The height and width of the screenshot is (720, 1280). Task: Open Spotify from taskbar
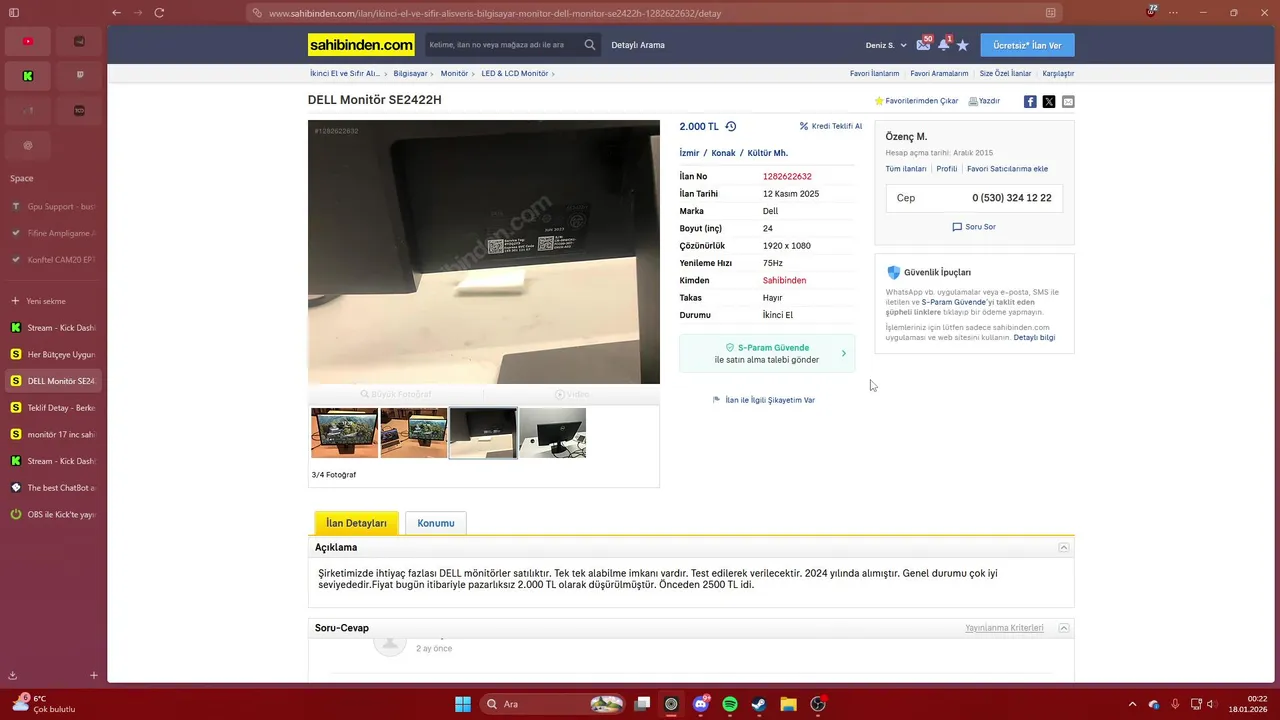[730, 704]
